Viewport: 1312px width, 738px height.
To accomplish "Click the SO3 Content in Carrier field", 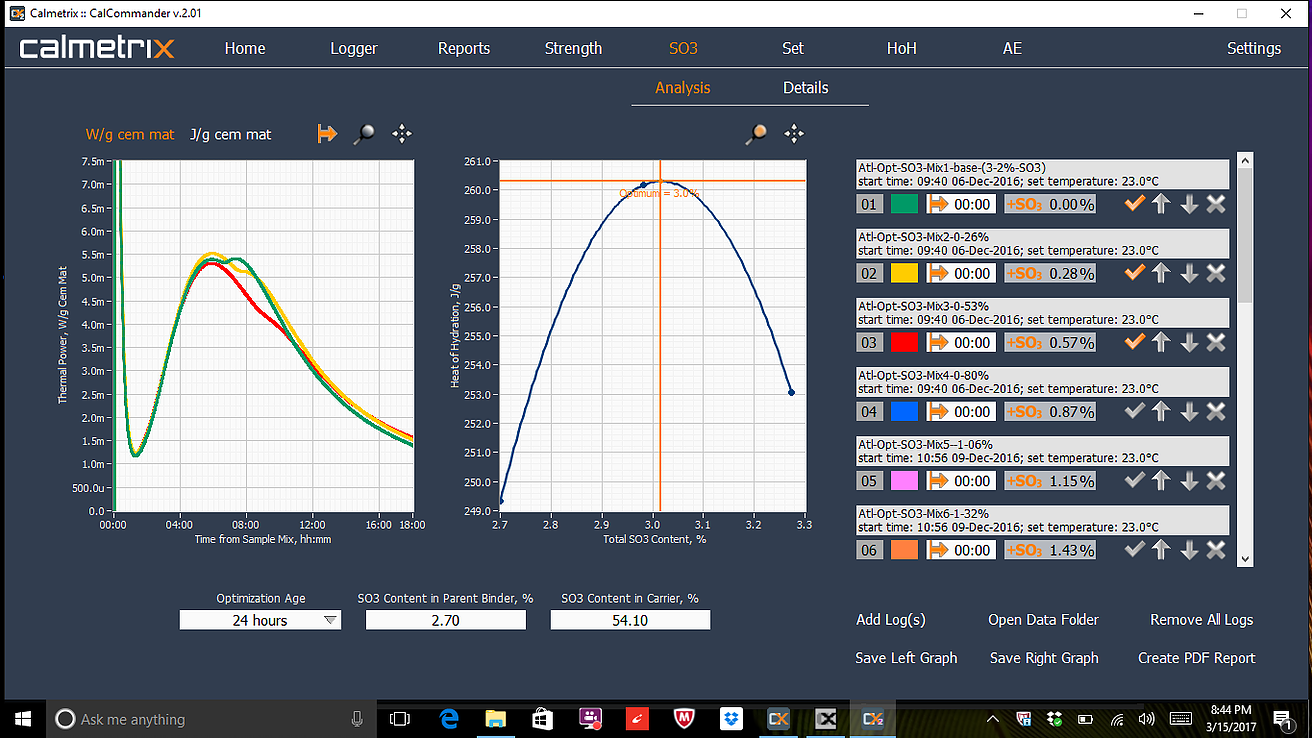I will pyautogui.click(x=630, y=621).
